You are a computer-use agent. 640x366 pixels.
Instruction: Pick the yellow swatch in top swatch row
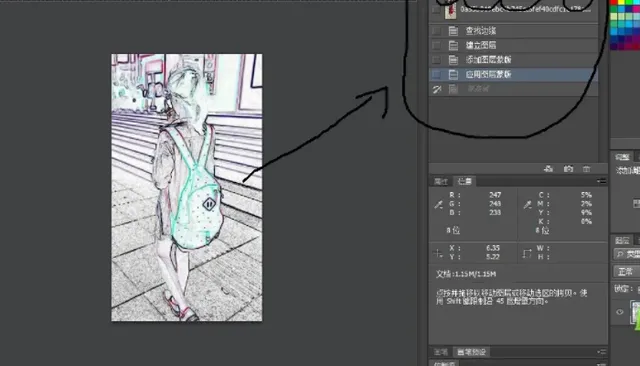coord(620,3)
